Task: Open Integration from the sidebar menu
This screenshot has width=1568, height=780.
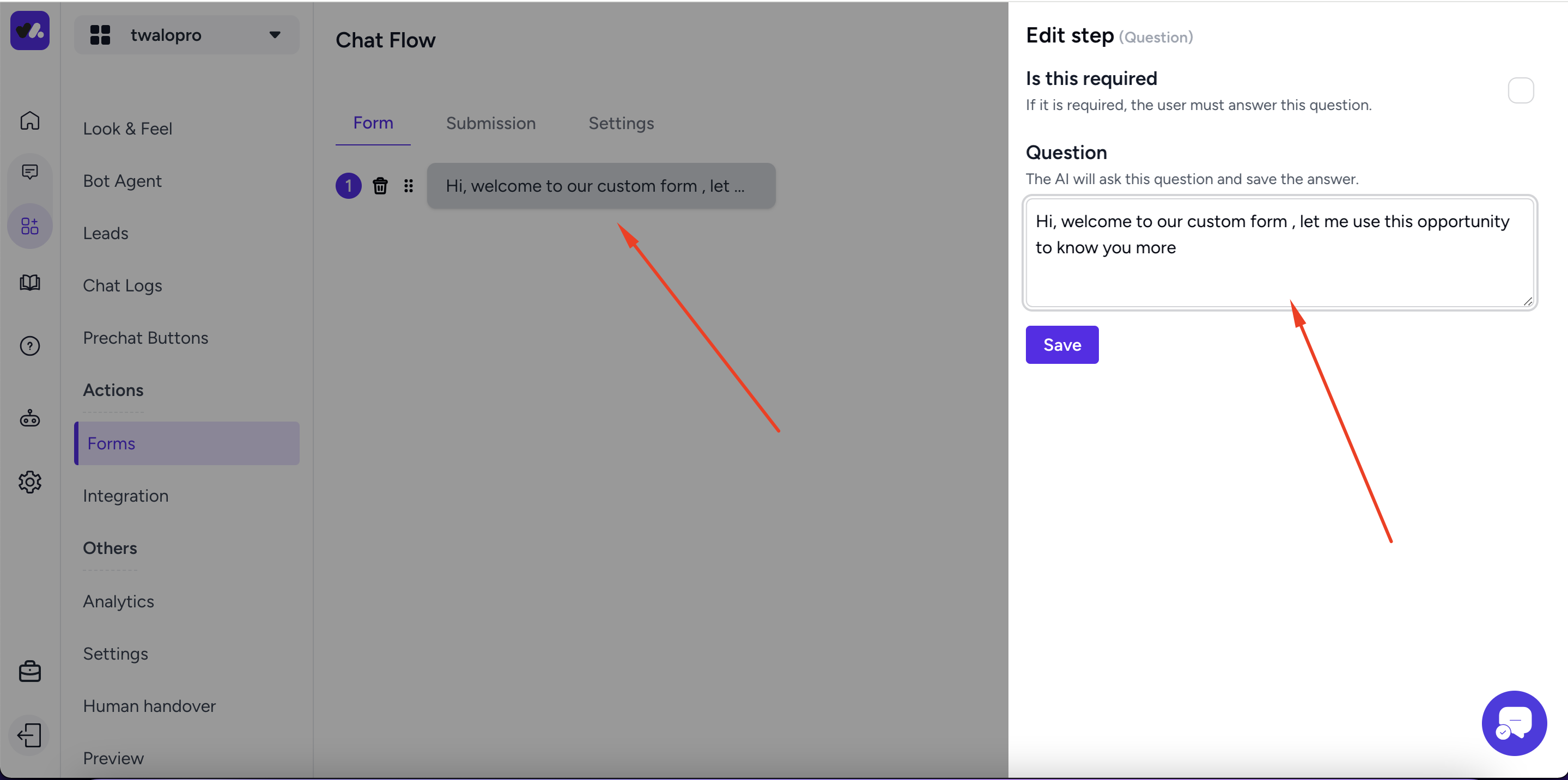Action: click(125, 496)
